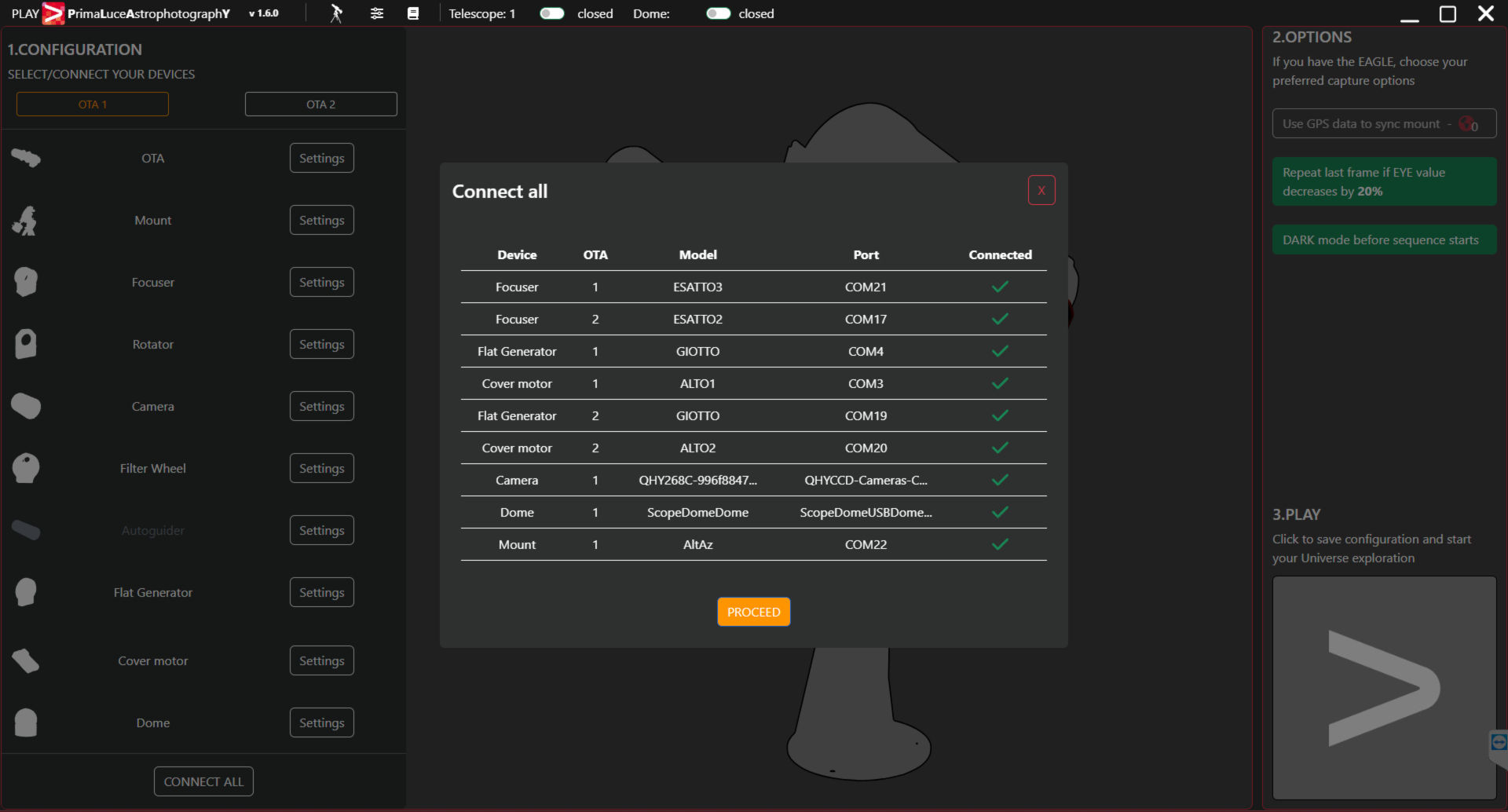Open Settings for Camera
The image size is (1508, 812).
[x=322, y=406]
